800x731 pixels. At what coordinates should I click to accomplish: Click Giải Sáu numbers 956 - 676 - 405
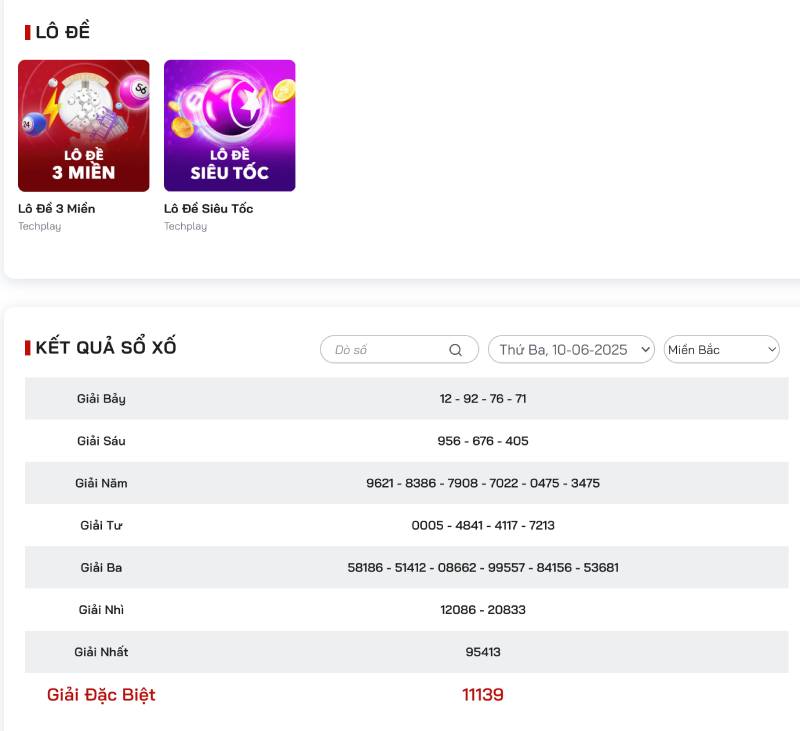point(483,441)
